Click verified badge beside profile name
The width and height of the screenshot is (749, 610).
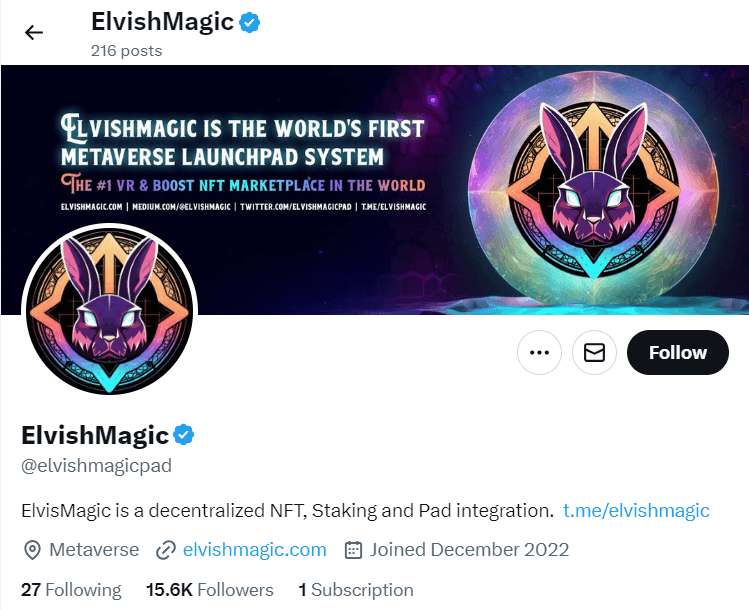[184, 435]
